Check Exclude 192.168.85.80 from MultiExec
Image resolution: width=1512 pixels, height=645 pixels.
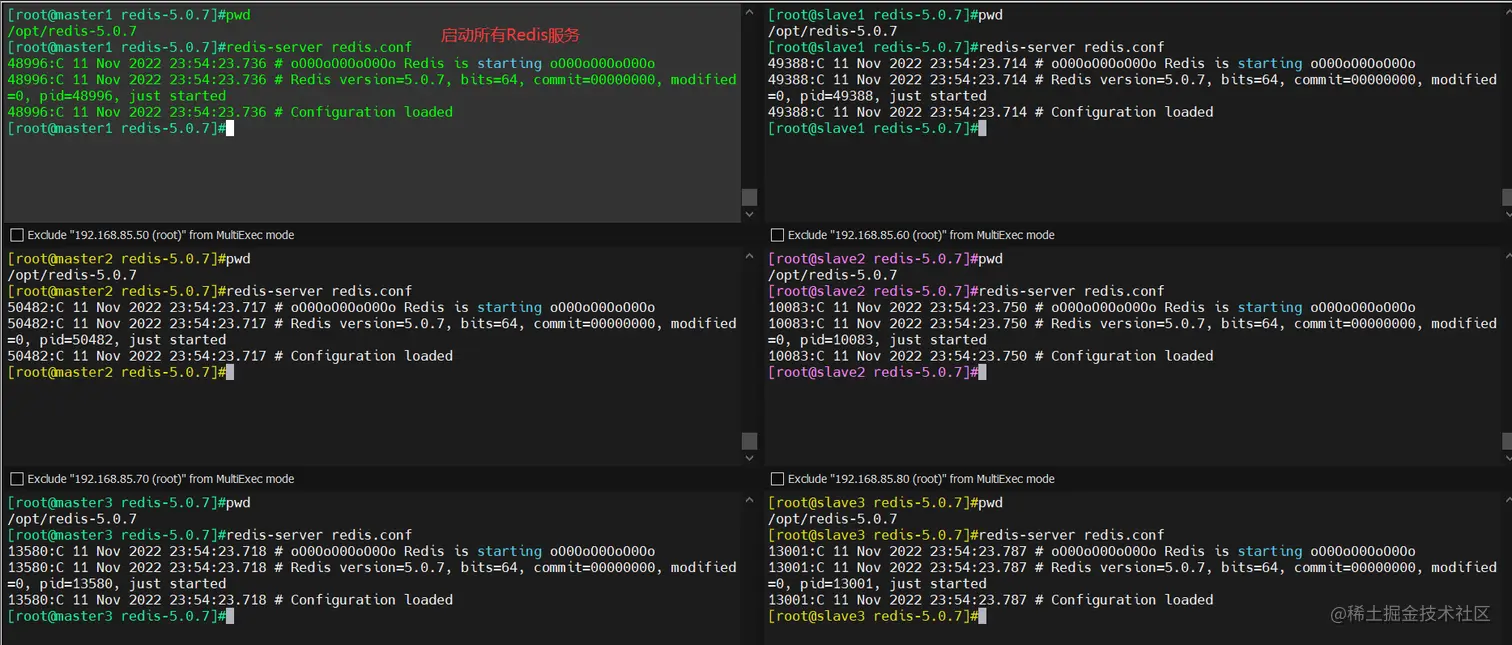click(777, 479)
